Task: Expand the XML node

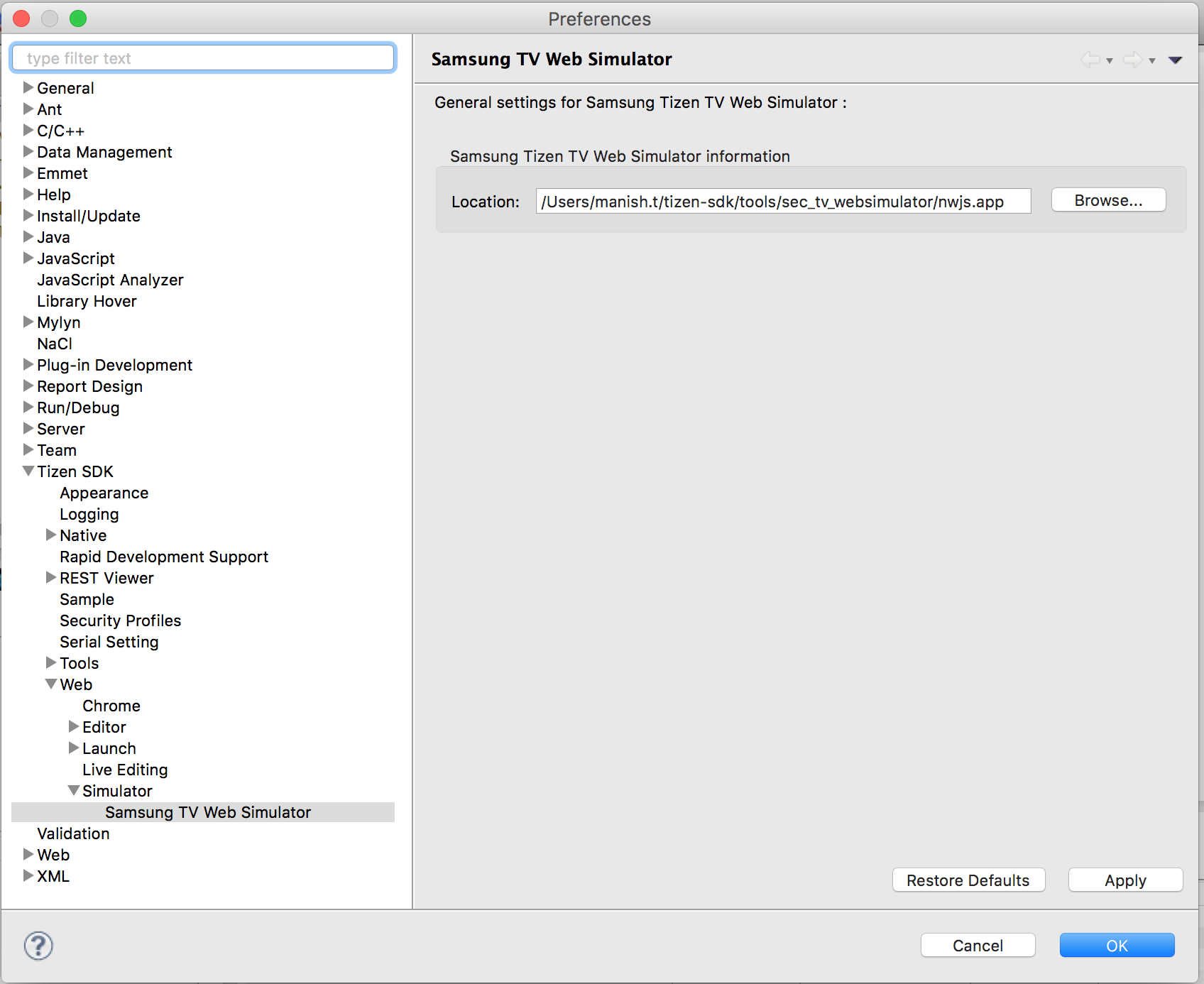Action: [28, 875]
